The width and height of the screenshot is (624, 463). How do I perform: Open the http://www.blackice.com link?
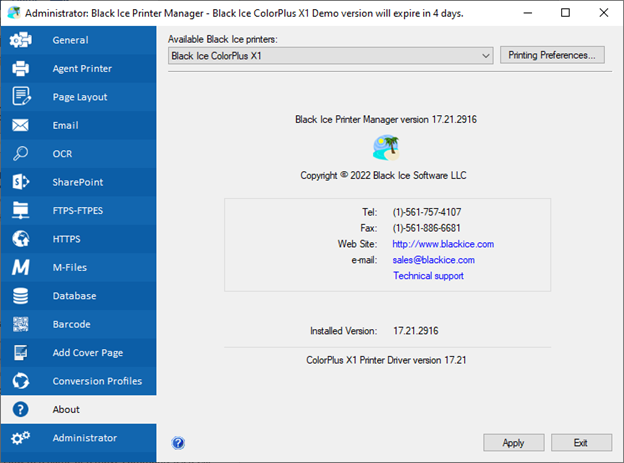443,244
